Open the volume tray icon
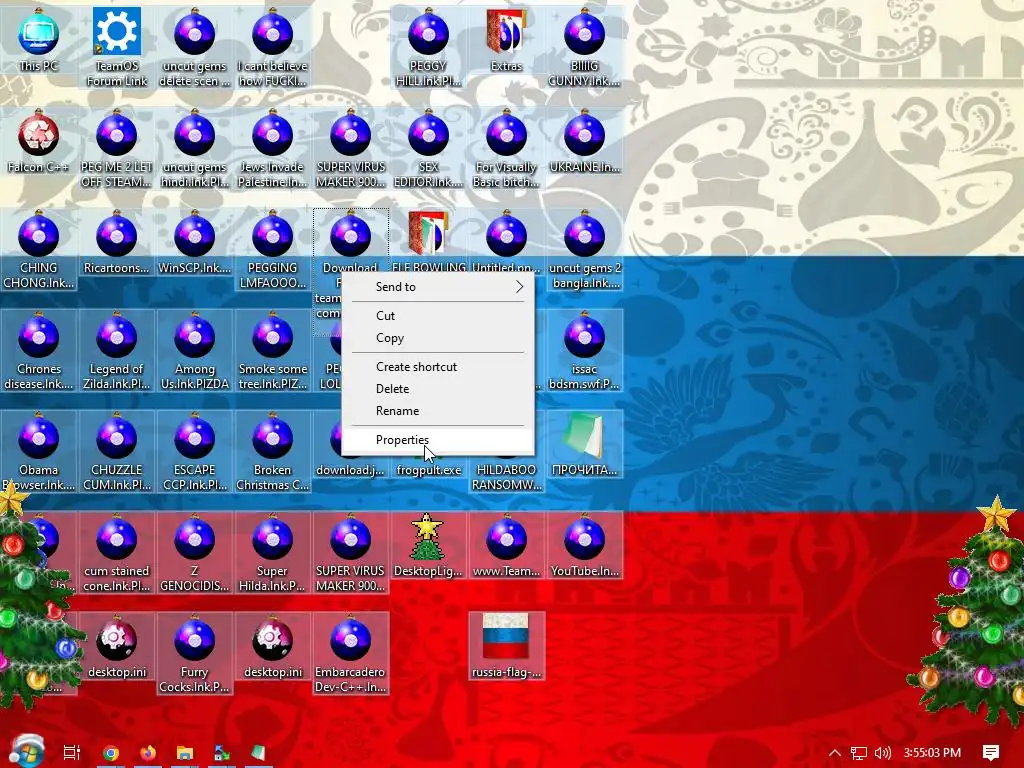Screen dimensions: 1024x768 pos(882,753)
